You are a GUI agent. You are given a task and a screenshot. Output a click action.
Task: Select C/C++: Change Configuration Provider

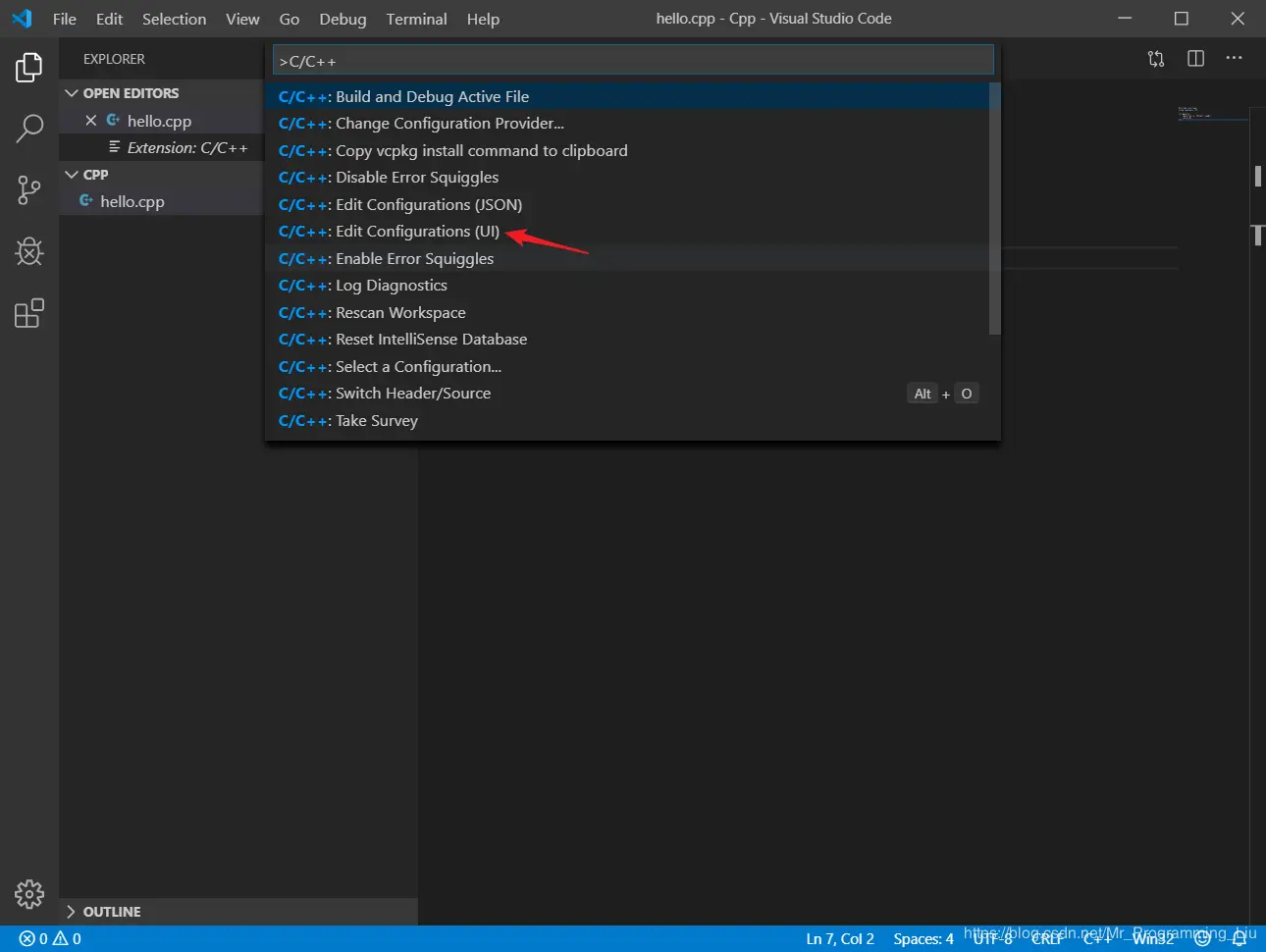pyautogui.click(x=627, y=124)
